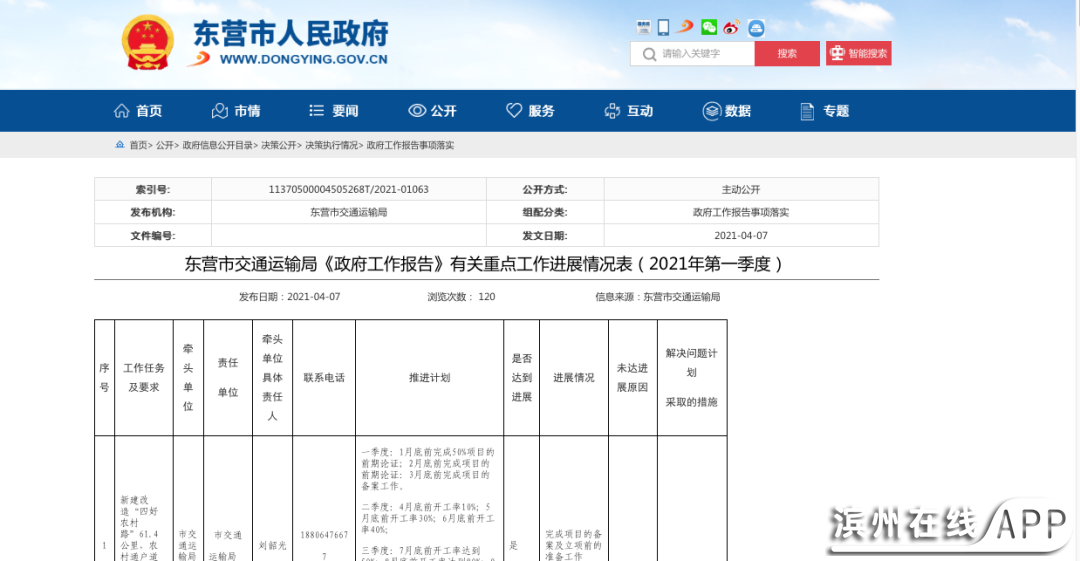Open the 首页 navigation menu item
Image resolution: width=1080 pixels, height=561 pixels.
[138, 111]
